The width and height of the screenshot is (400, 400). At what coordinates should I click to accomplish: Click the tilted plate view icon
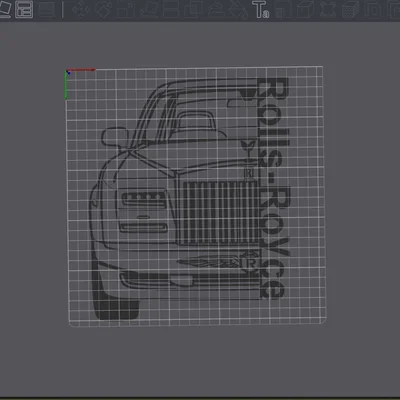tap(5, 9)
